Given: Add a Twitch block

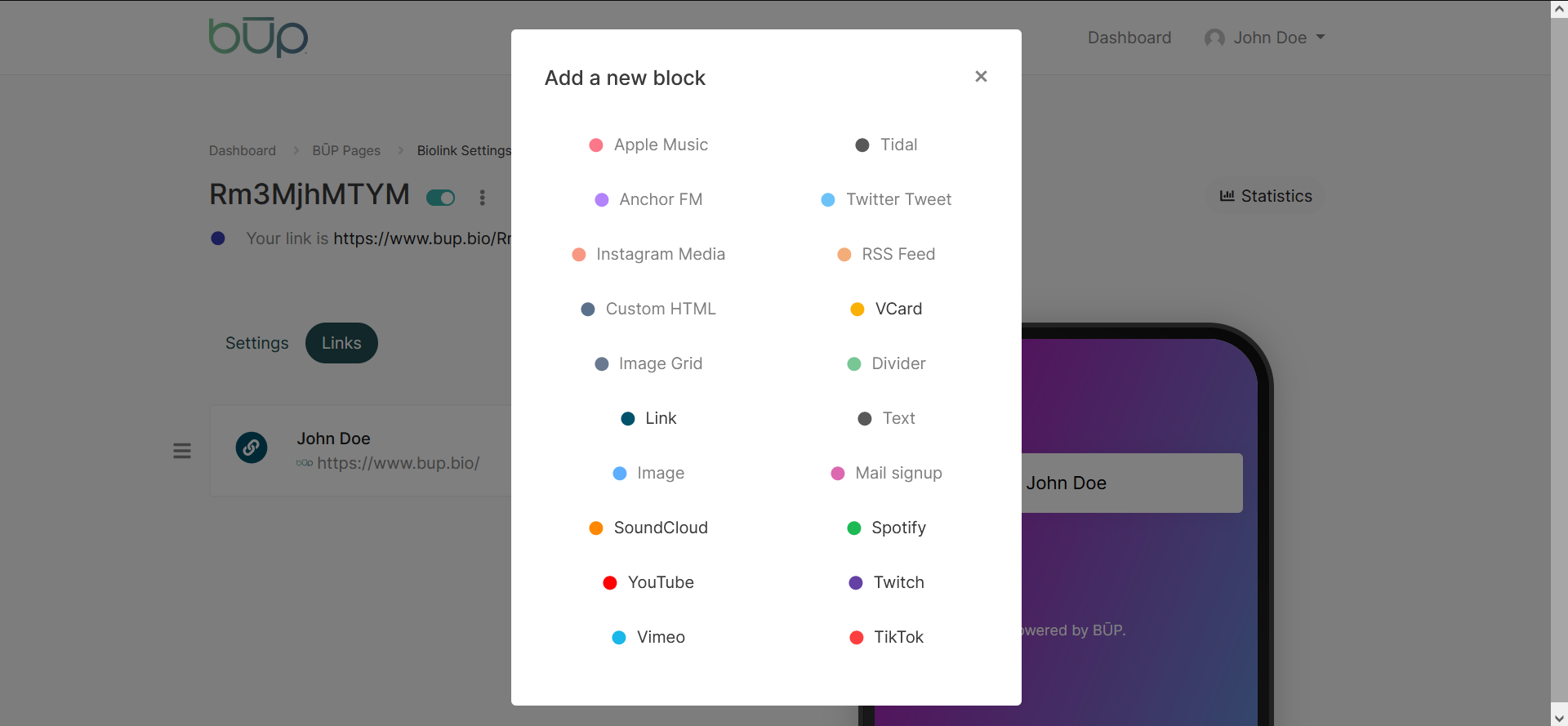Looking at the screenshot, I should click(x=886, y=582).
